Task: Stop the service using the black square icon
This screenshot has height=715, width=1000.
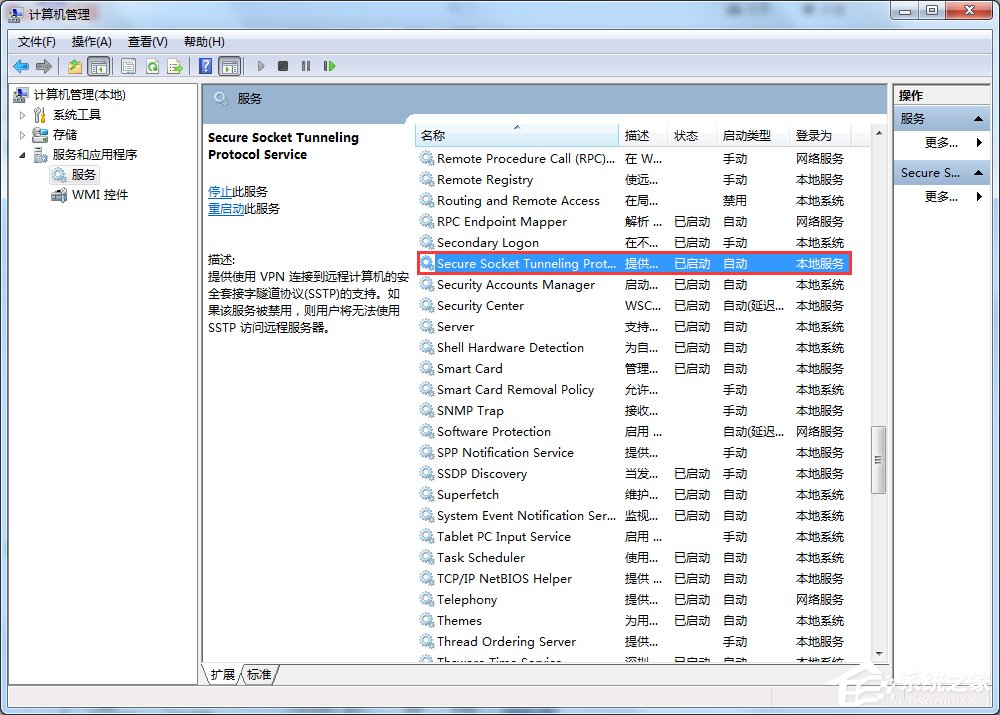Action: tap(282, 65)
